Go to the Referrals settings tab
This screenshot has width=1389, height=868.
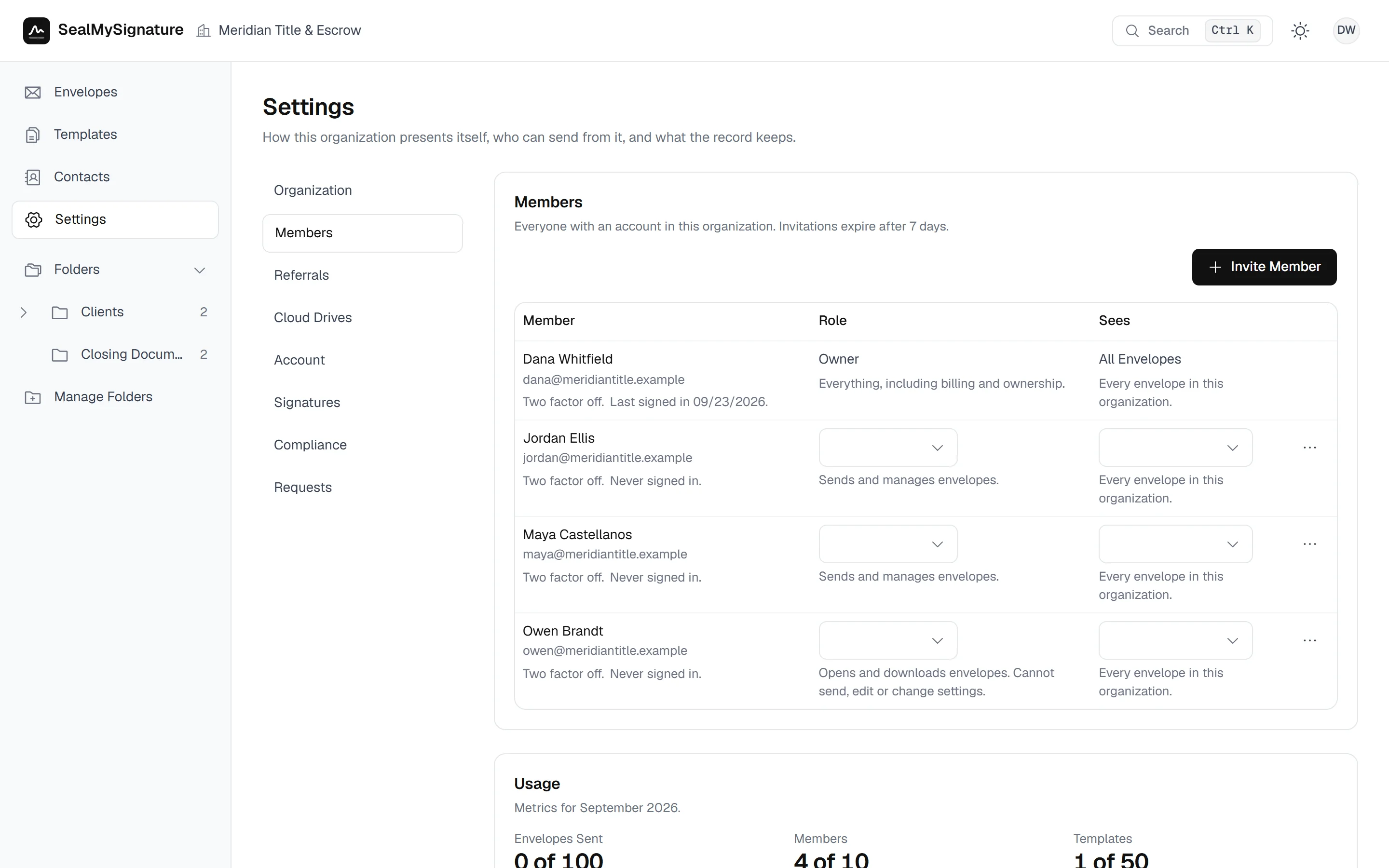(362, 275)
